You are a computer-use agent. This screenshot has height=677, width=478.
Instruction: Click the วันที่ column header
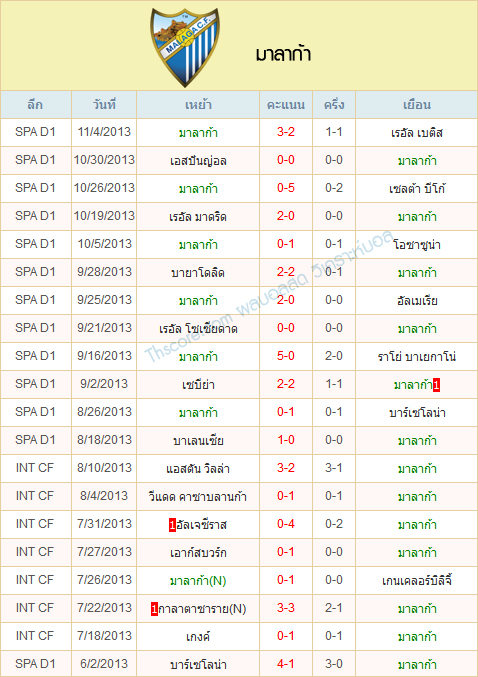pyautogui.click(x=104, y=105)
